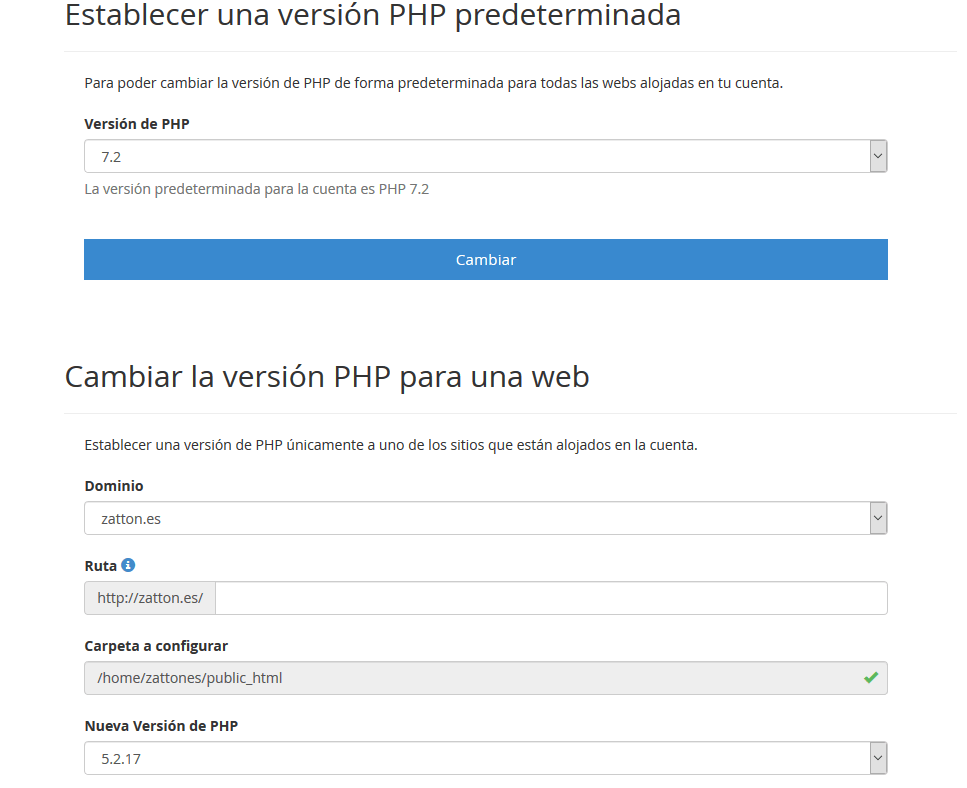The height and width of the screenshot is (788, 967).
Task: Click the http://zatton.es/ prefix label
Action: (150, 598)
